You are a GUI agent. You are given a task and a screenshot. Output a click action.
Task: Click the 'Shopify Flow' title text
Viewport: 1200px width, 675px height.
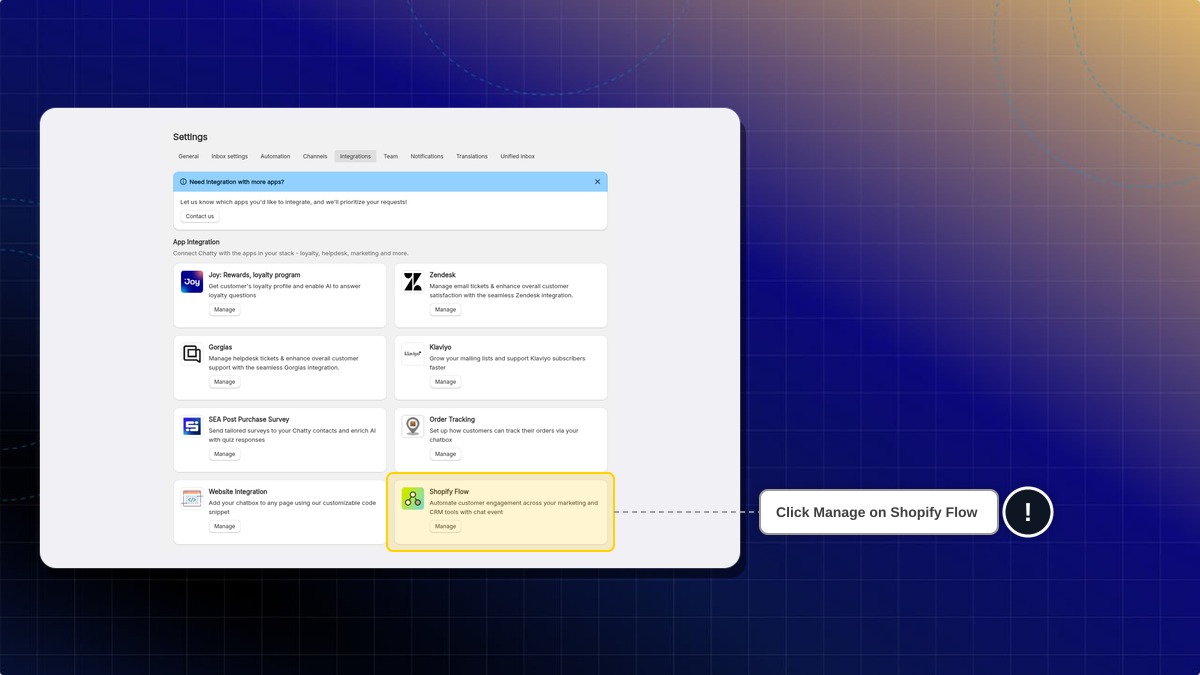coord(449,491)
